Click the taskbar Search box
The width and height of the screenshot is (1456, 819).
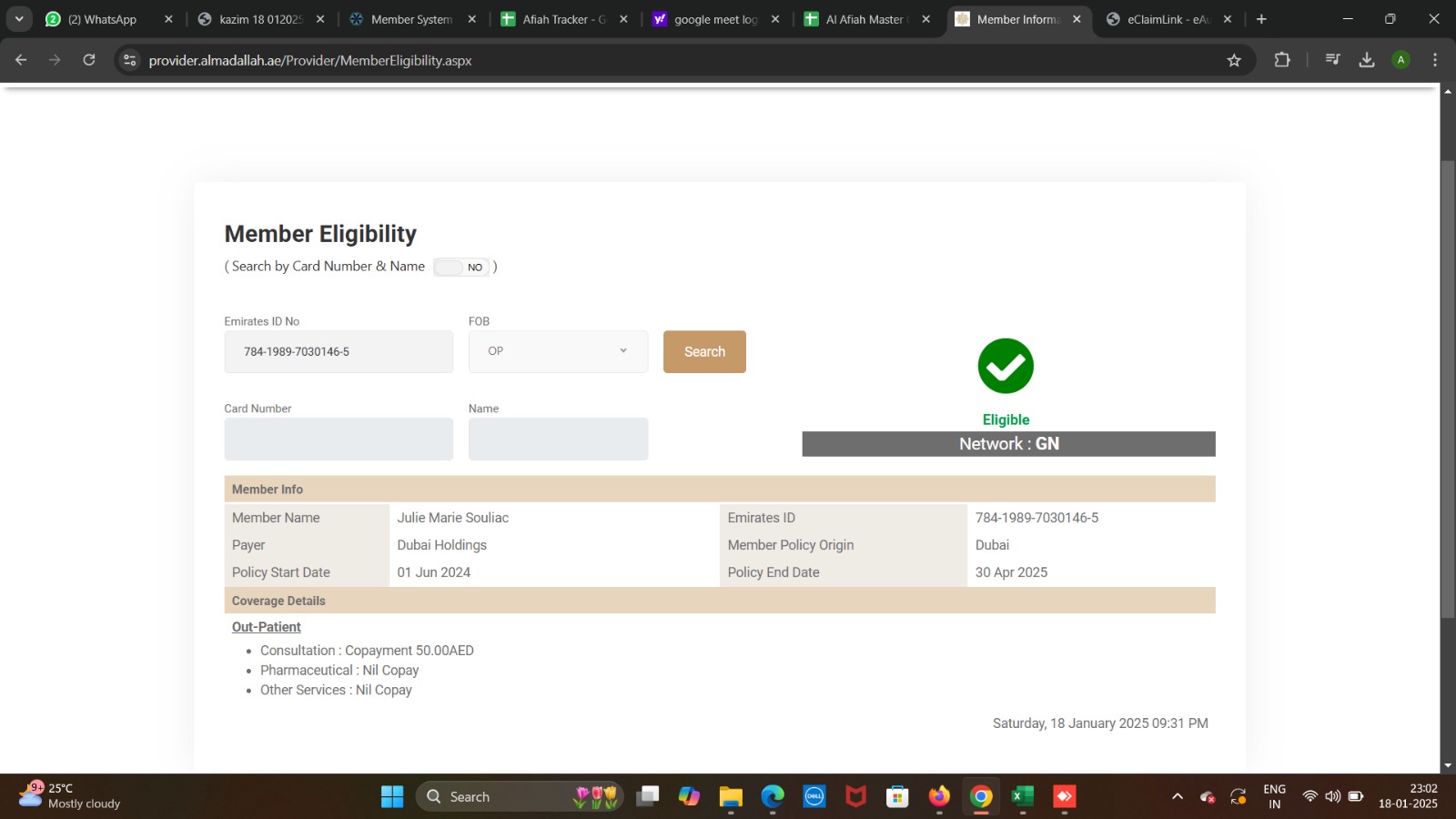pos(520,796)
